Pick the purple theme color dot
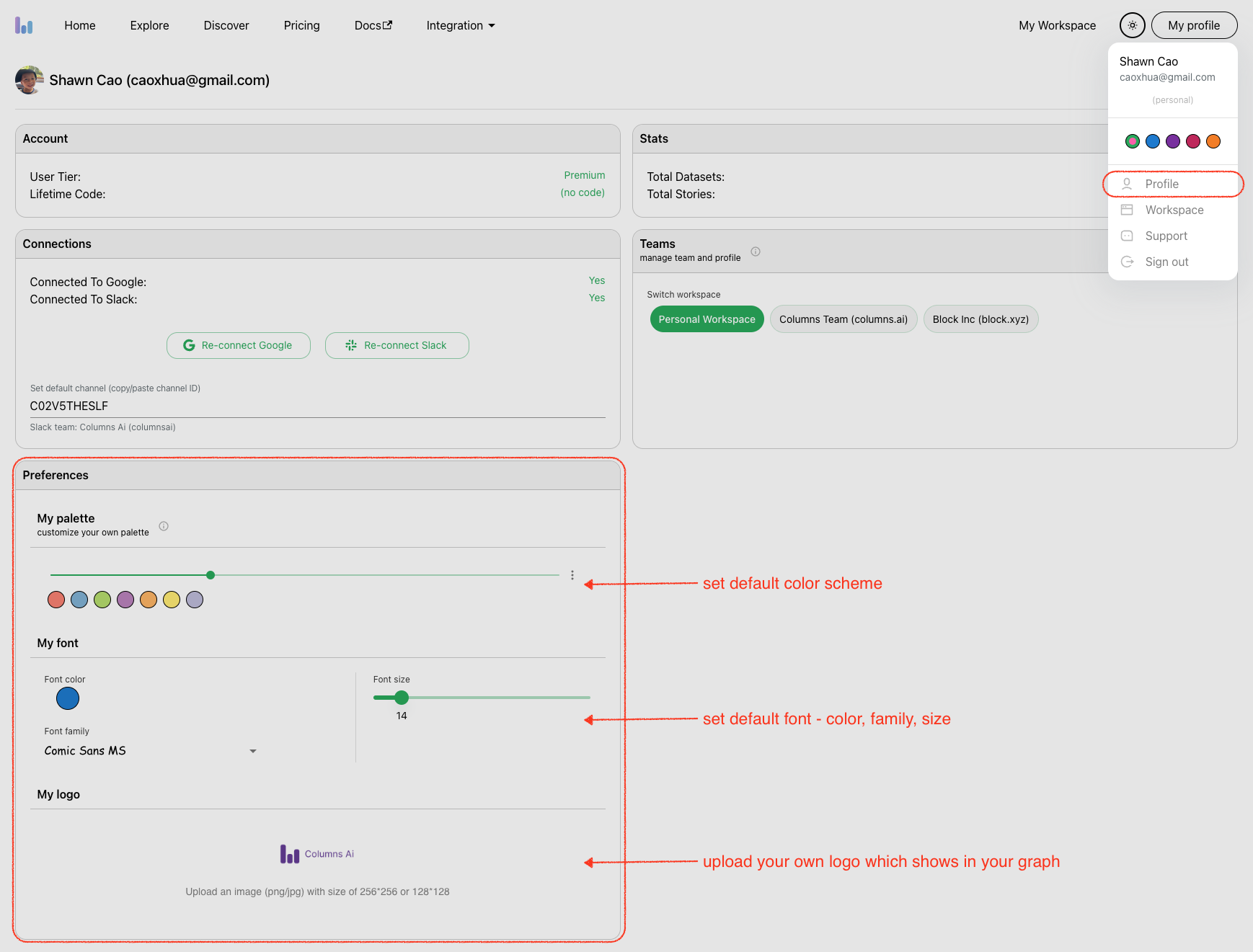Screen dimensions: 1253x952 pyautogui.click(x=1173, y=141)
